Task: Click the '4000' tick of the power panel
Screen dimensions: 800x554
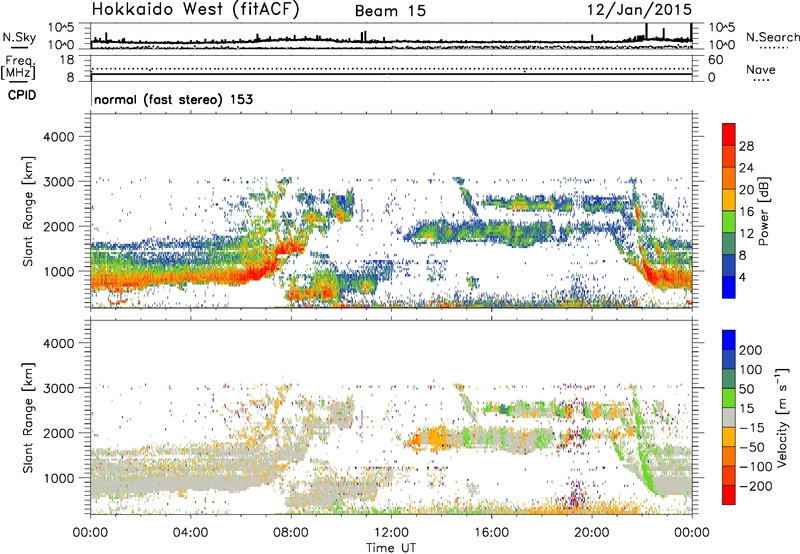Action: click(58, 137)
